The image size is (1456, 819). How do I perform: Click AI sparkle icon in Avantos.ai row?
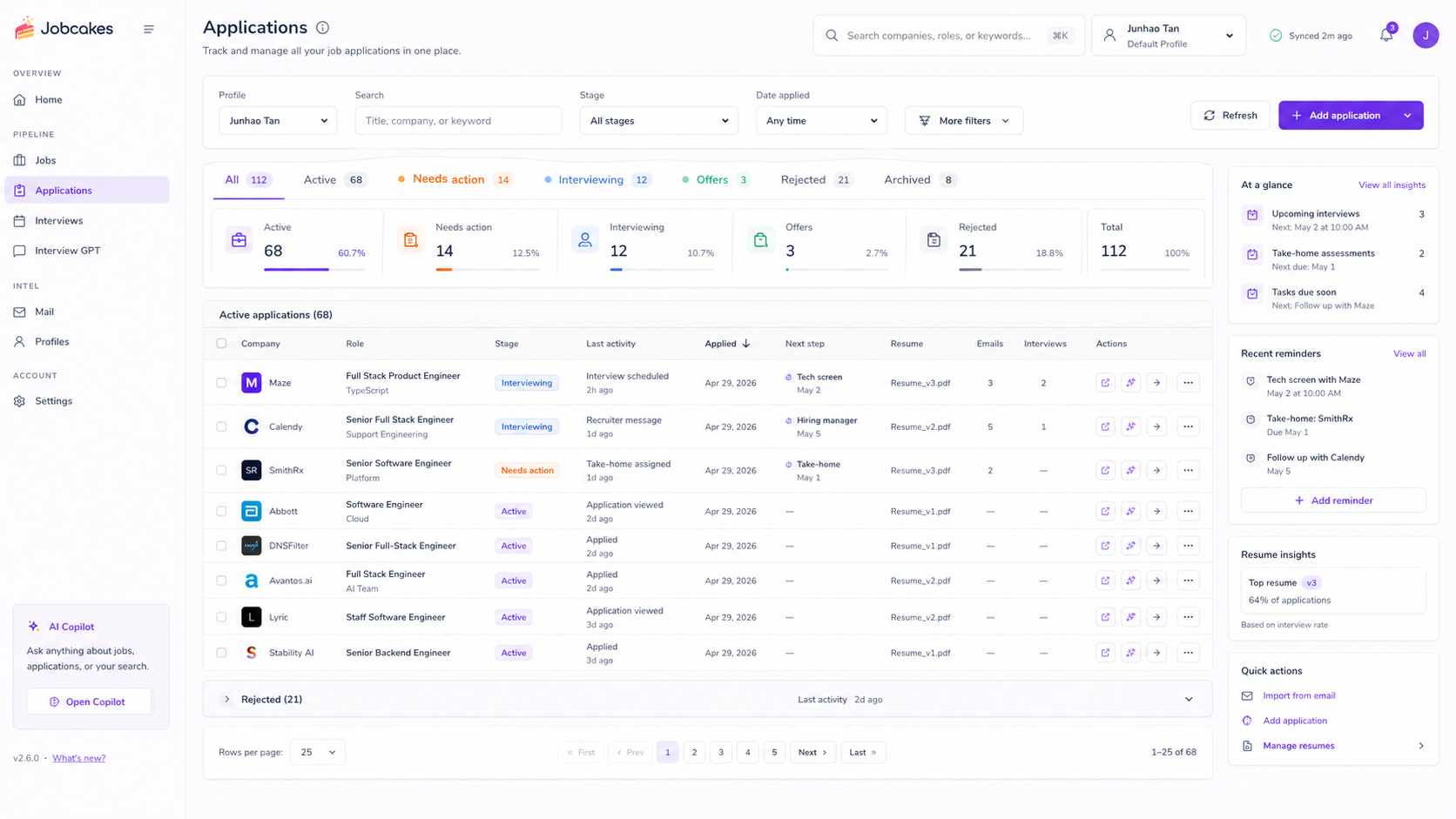[x=1130, y=581]
